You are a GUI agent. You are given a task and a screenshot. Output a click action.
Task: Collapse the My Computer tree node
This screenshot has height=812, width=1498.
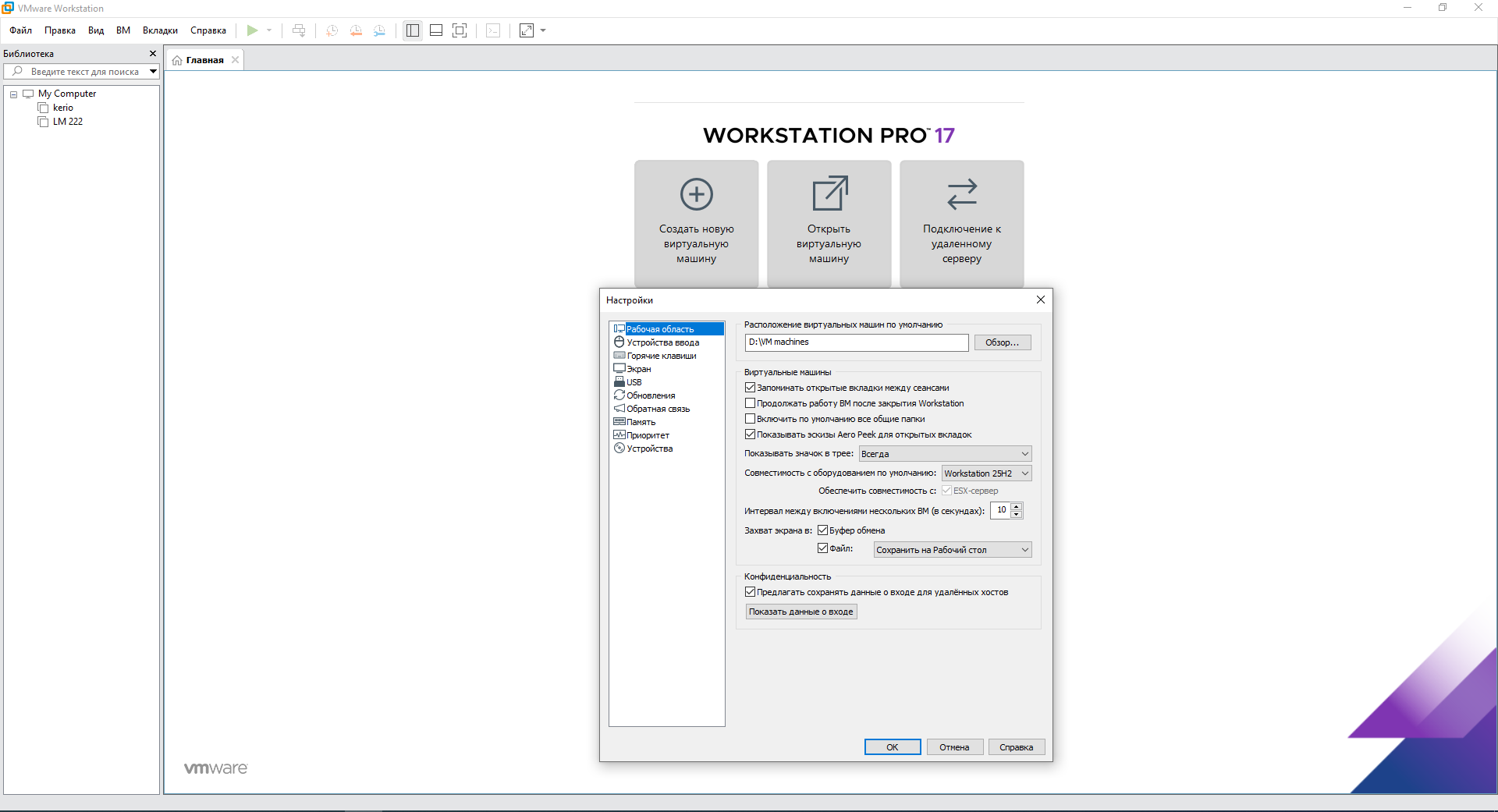13,94
